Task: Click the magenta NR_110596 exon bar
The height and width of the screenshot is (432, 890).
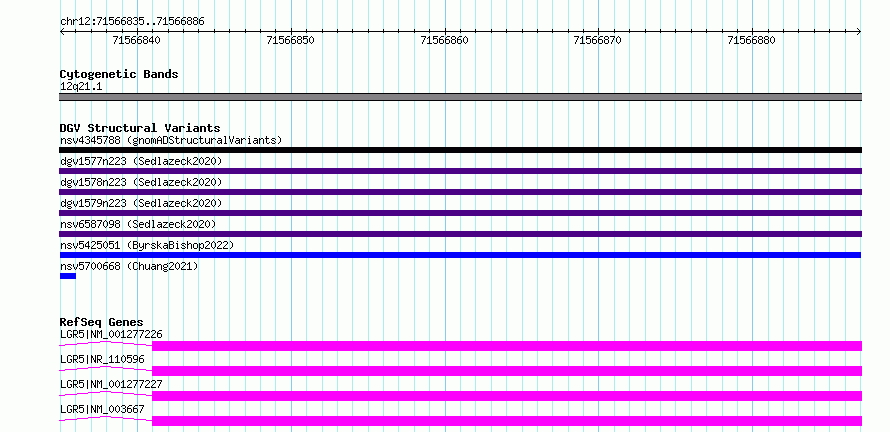Action: pos(507,371)
